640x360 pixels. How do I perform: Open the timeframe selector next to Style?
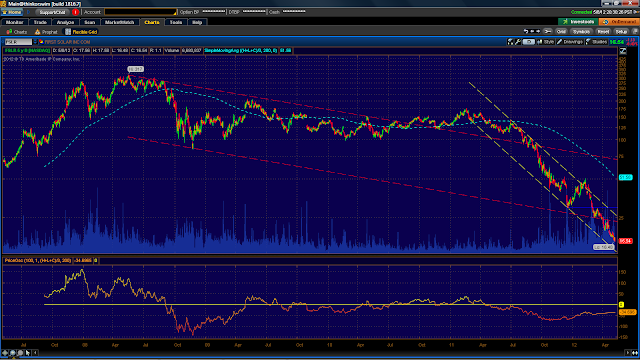tap(529, 42)
